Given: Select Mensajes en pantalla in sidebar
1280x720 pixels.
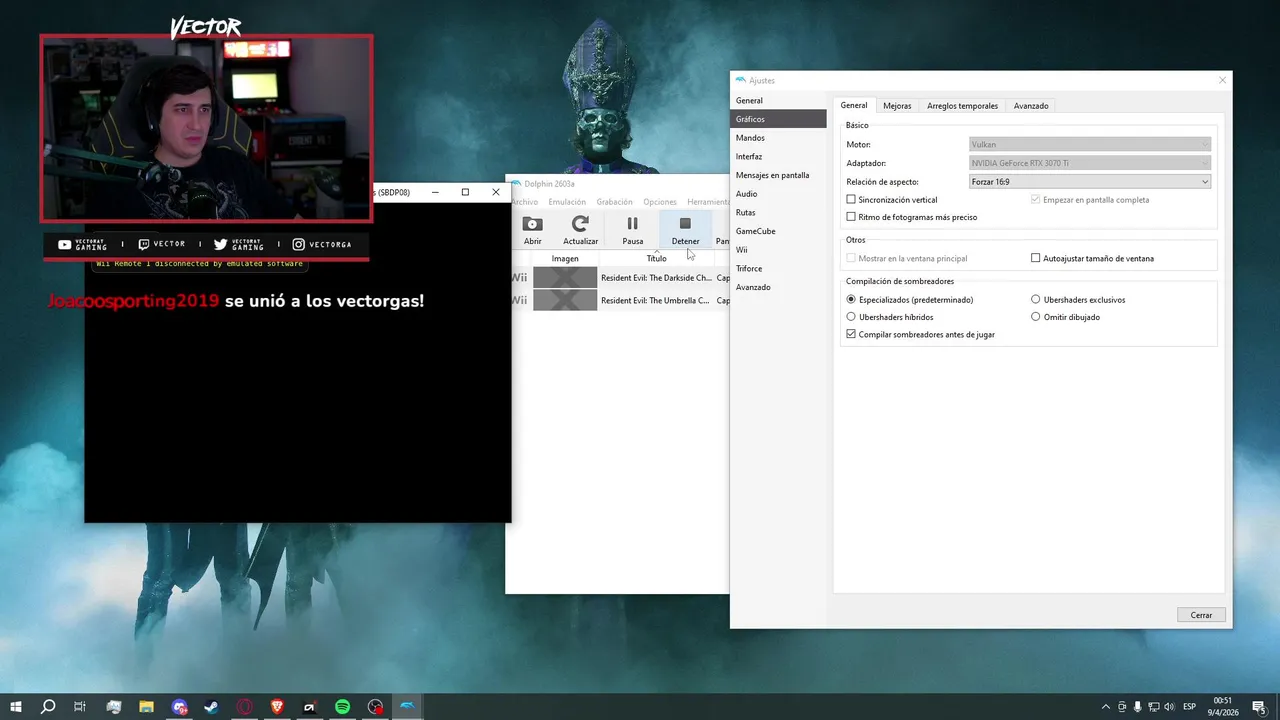Looking at the screenshot, I should (x=779, y=175).
